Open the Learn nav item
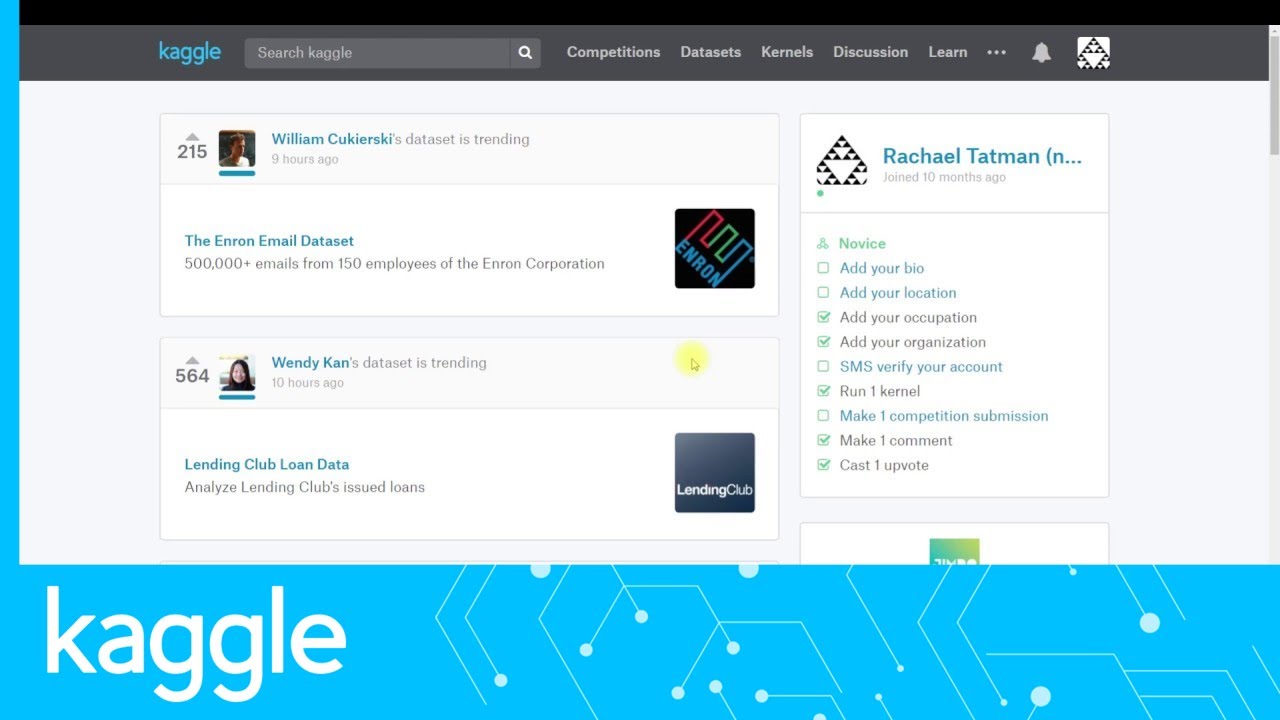This screenshot has width=1280, height=720. coord(947,52)
